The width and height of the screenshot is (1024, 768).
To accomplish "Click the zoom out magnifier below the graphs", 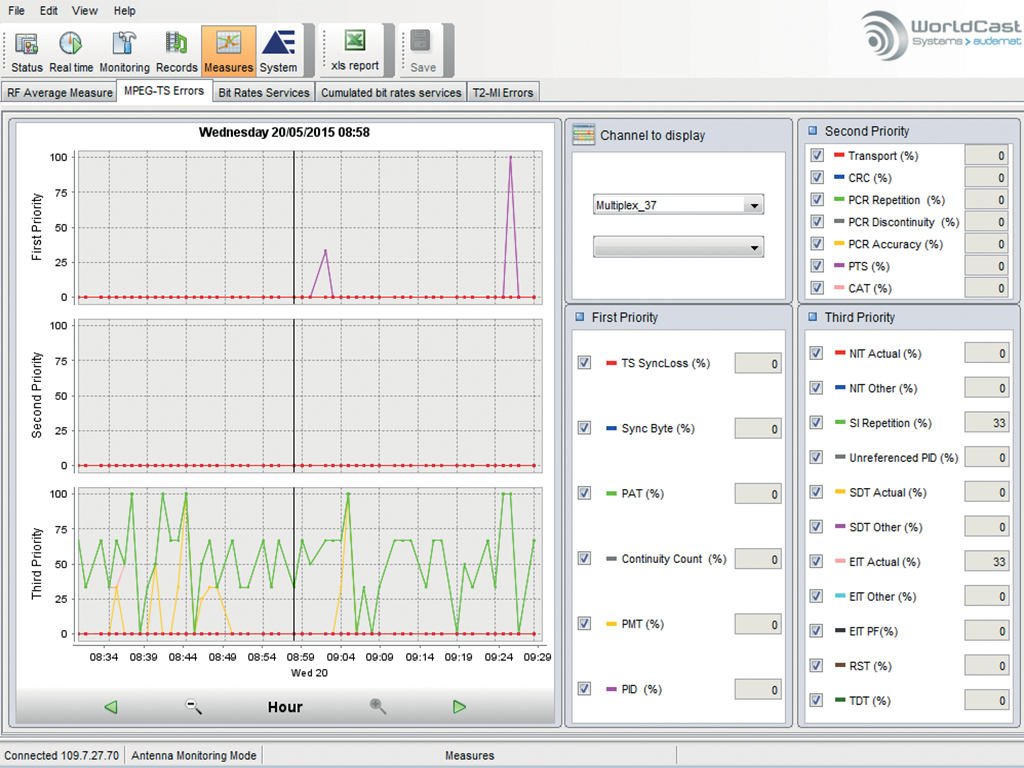I will click(x=193, y=707).
